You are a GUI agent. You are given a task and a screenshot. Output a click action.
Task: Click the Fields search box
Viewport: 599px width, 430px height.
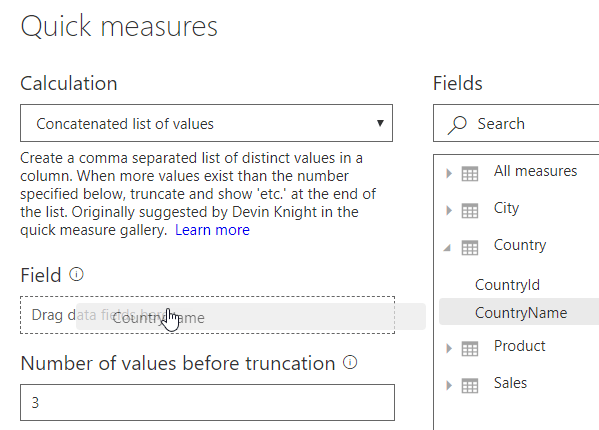pos(516,123)
